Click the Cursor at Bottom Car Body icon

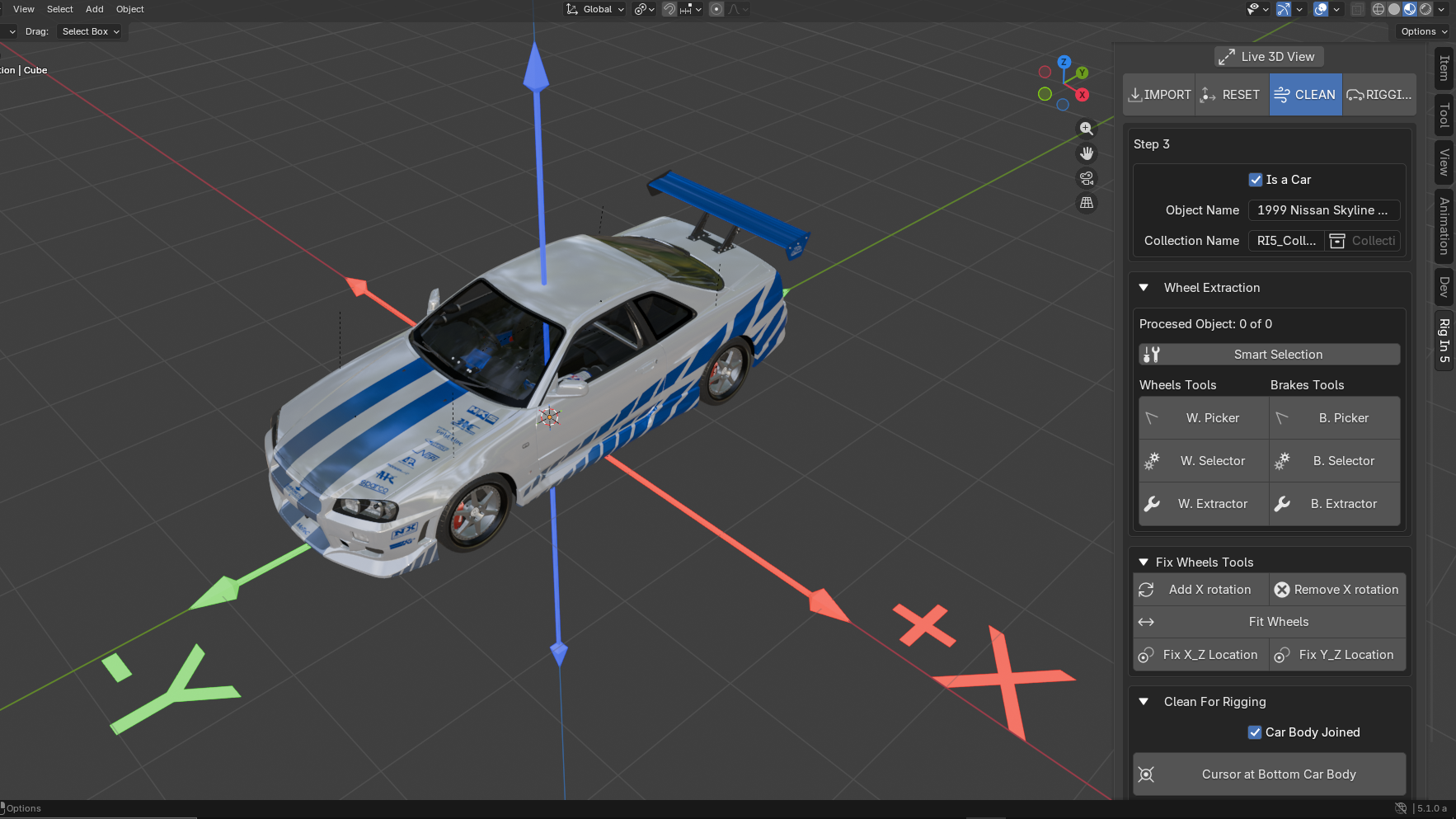coord(1146,774)
